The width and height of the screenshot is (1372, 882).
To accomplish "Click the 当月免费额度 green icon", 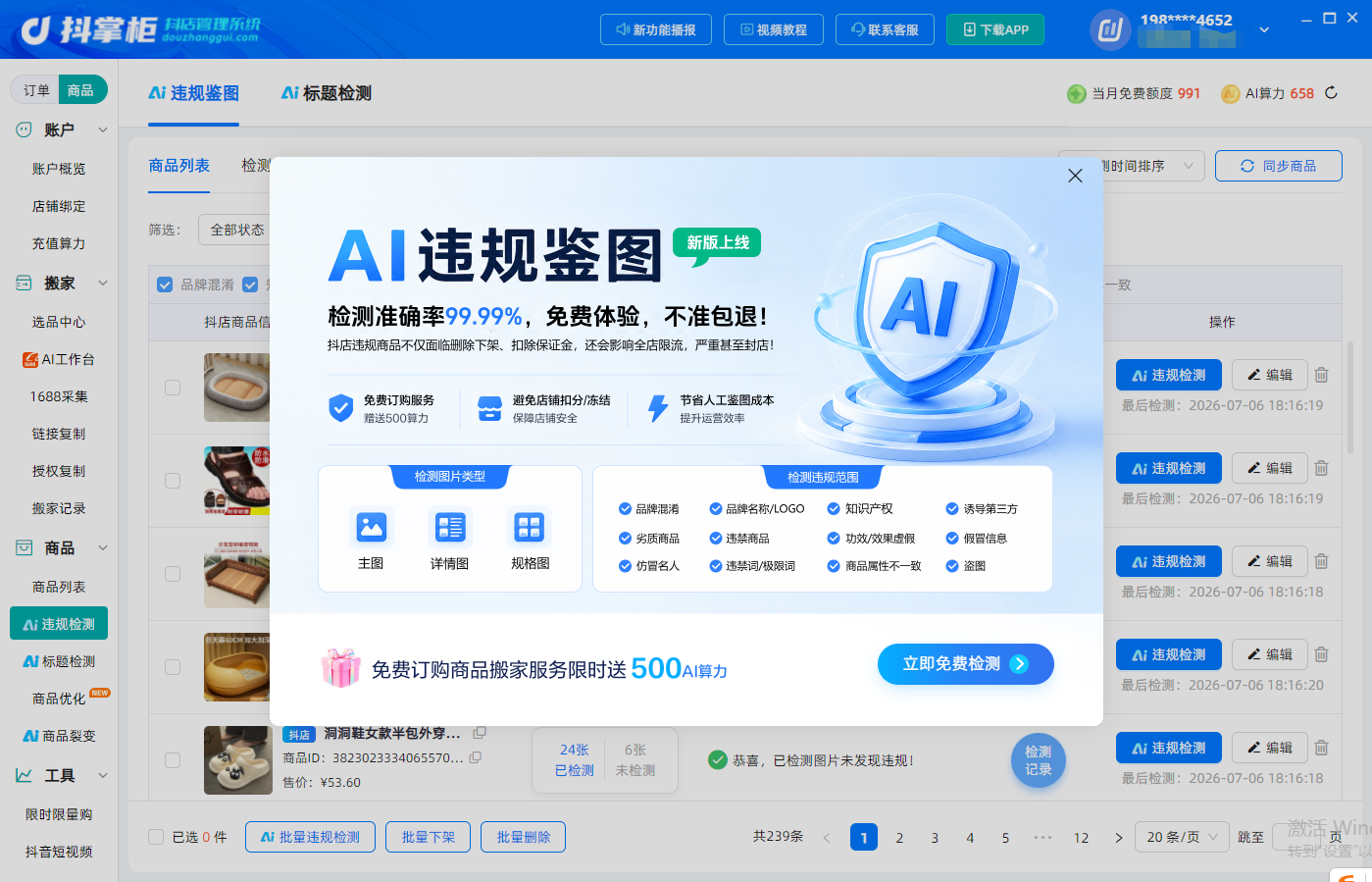I will pyautogui.click(x=1076, y=93).
